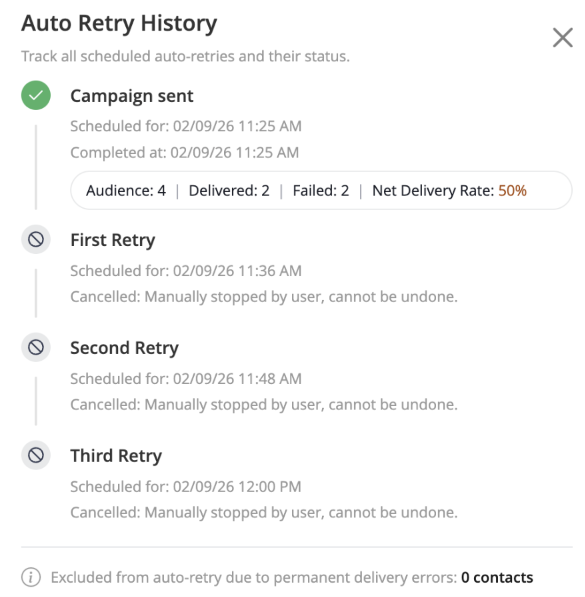585x597 pixels.
Task: Click the info icon beside excluded contacts
Action: point(31,577)
